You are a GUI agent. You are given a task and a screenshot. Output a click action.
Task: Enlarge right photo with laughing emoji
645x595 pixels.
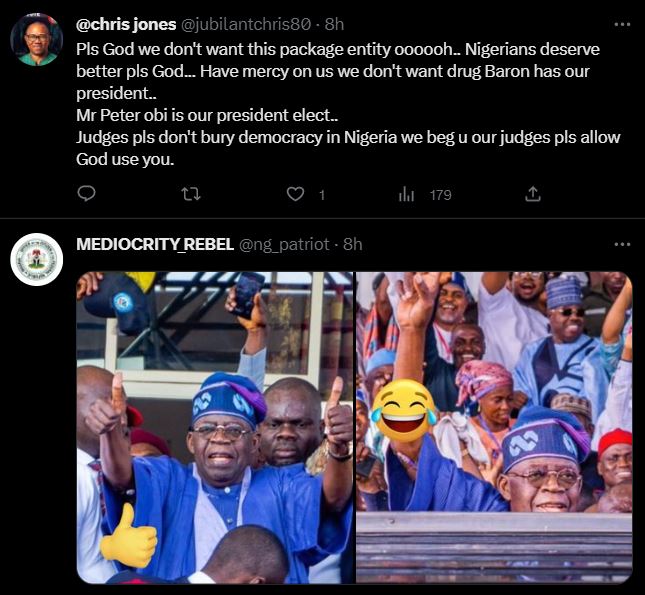[494, 427]
